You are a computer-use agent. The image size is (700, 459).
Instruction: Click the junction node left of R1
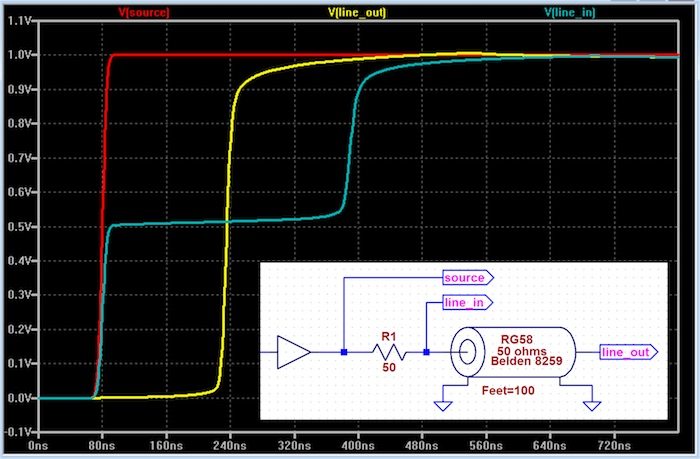(343, 352)
